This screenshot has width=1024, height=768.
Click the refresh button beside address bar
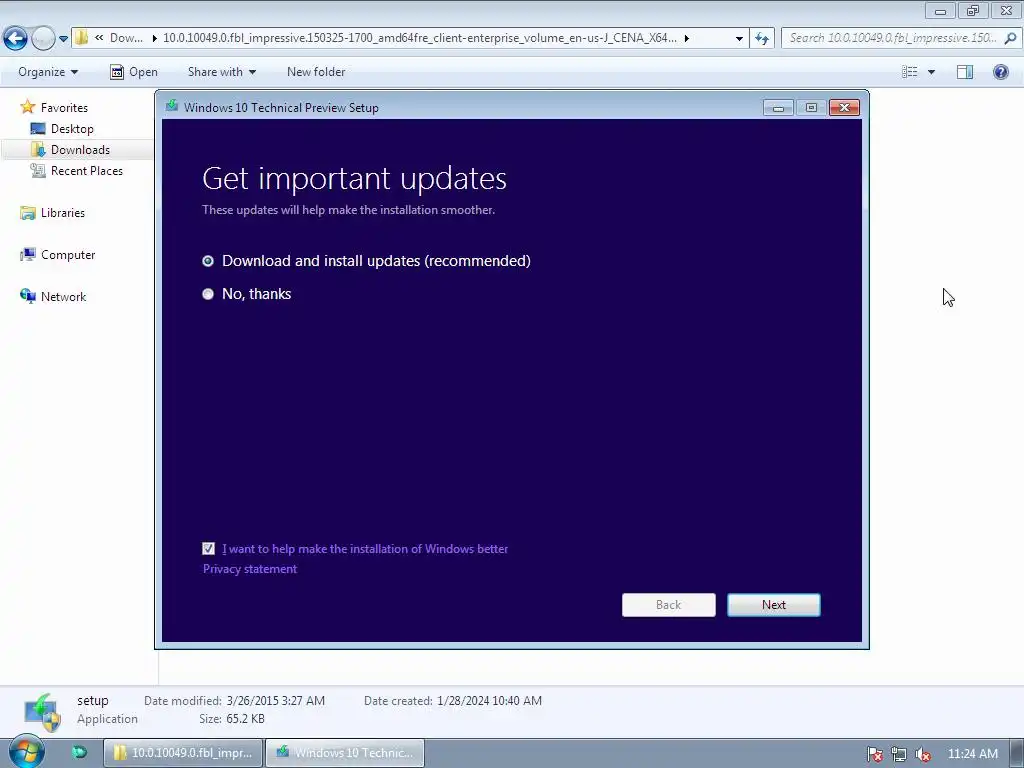761,39
